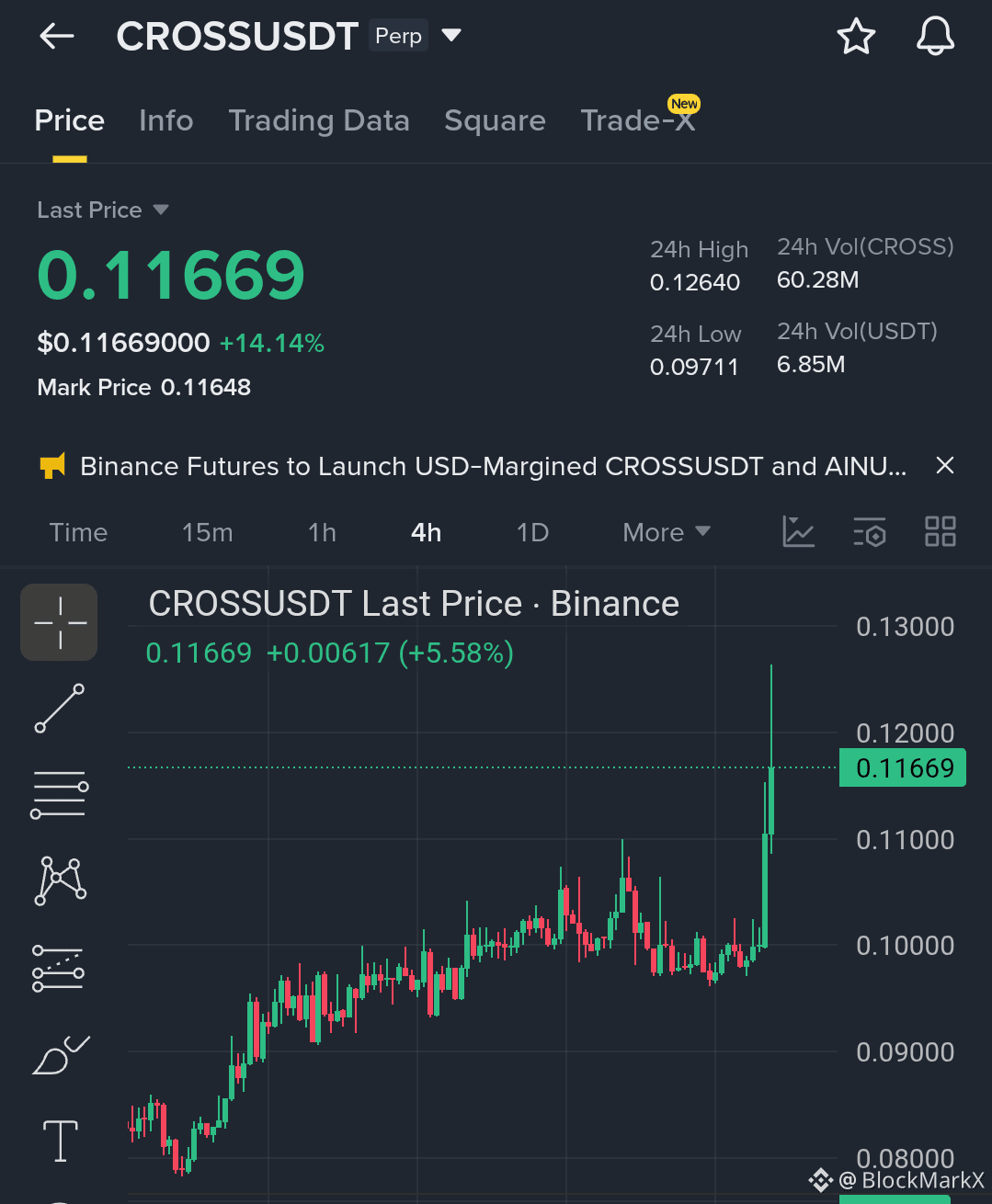Click the large 0.11669 last price value
The height and width of the screenshot is (1204, 992).
point(171,275)
